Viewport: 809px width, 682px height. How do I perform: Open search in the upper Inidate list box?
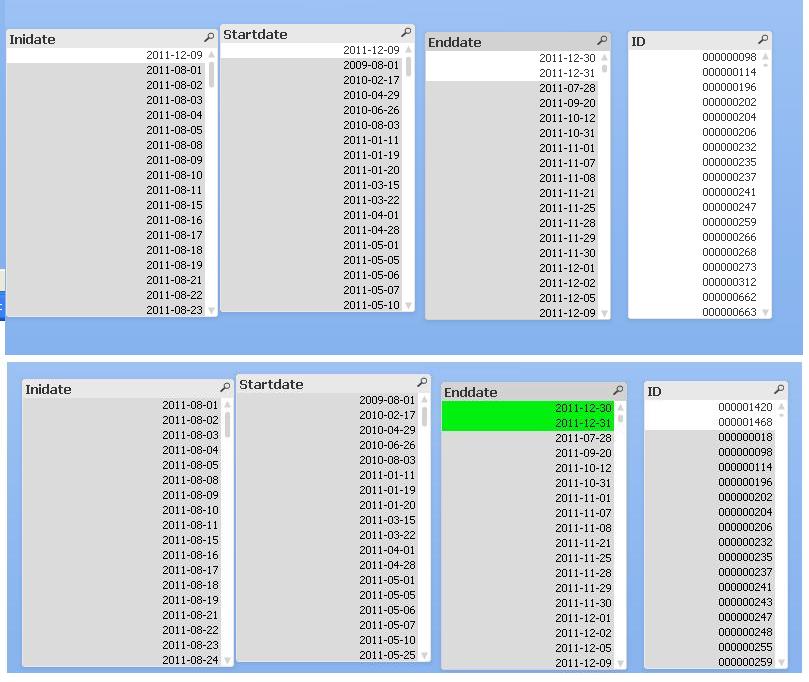[209, 37]
